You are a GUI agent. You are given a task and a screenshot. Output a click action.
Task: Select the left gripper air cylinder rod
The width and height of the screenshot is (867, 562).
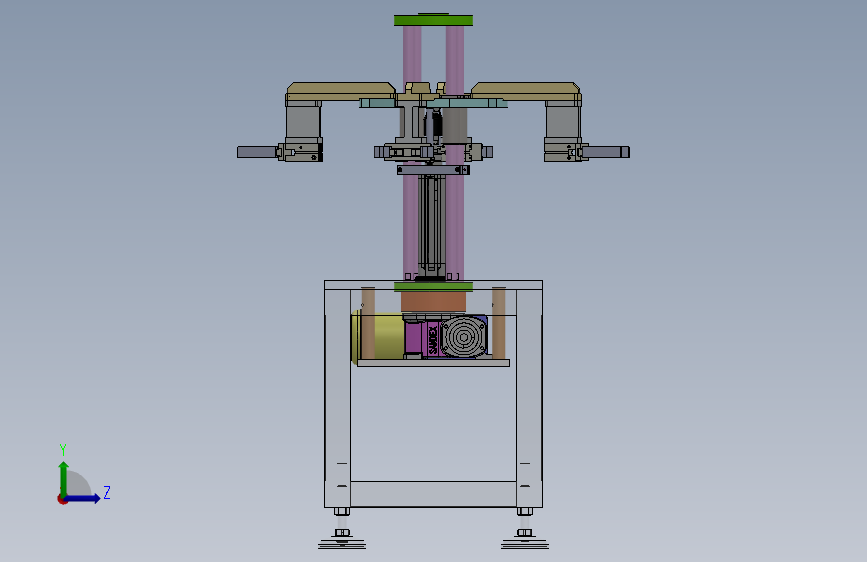pyautogui.click(x=257, y=152)
